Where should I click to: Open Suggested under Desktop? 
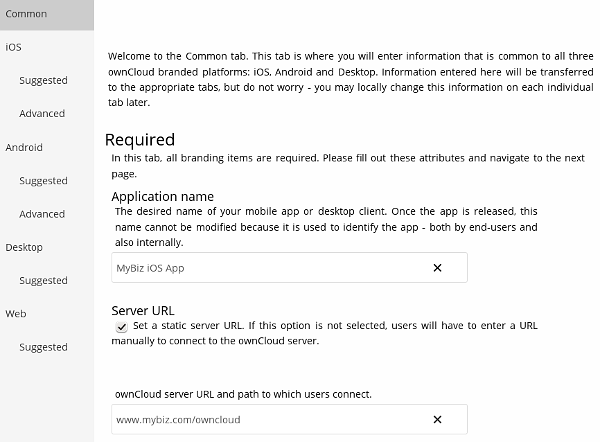pos(43,281)
